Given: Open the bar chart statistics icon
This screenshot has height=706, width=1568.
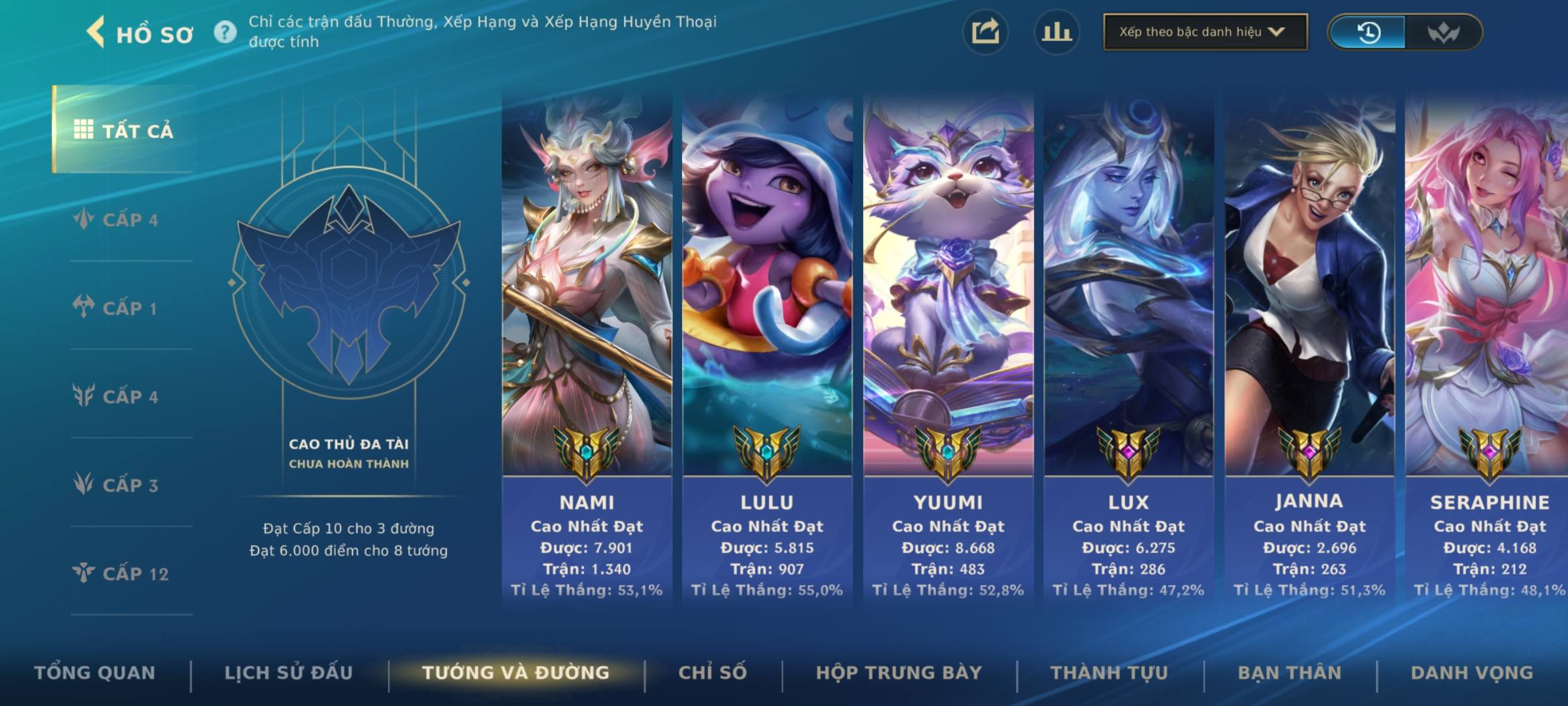Looking at the screenshot, I should click(1056, 32).
